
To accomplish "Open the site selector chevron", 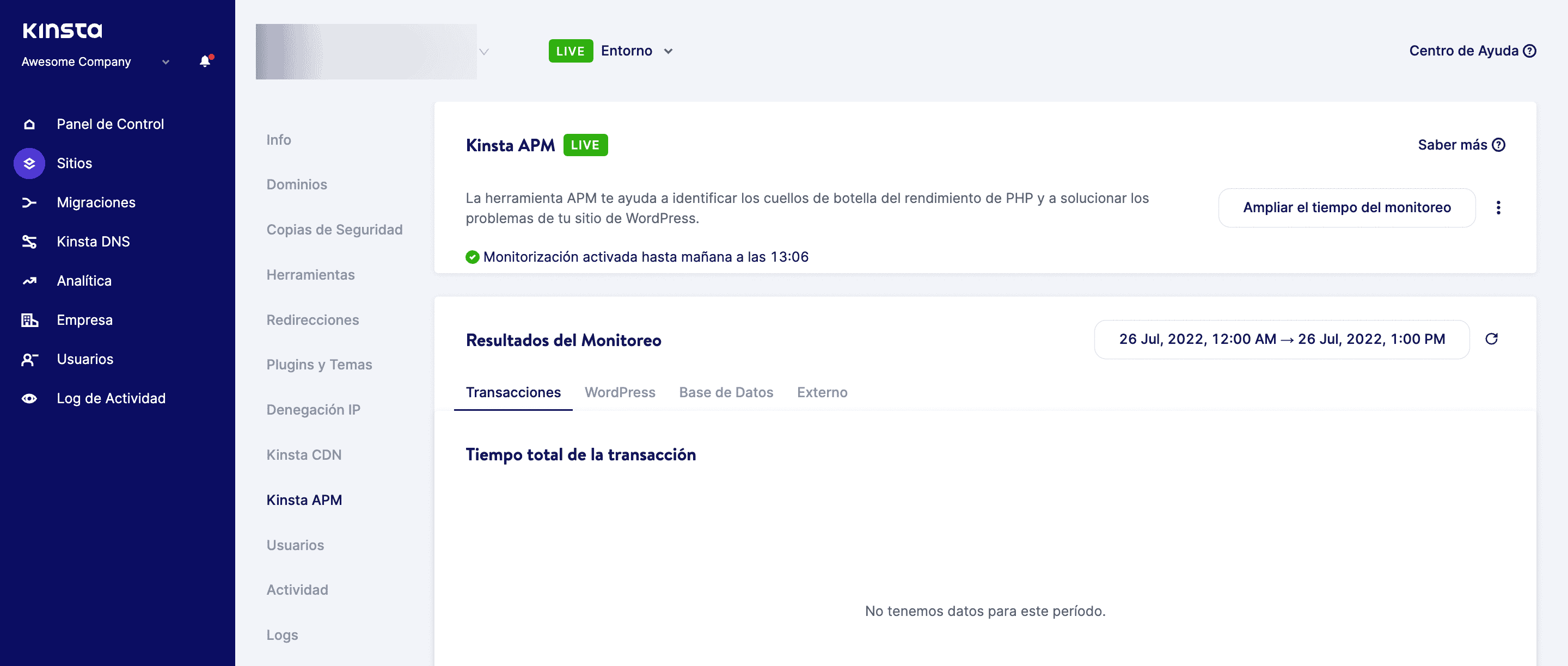I will (x=484, y=52).
